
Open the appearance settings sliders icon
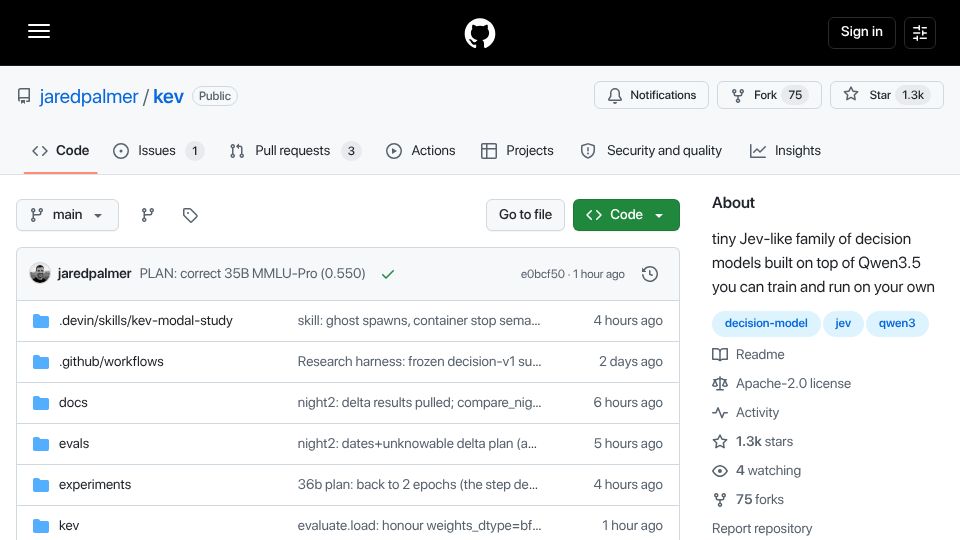pyautogui.click(x=920, y=32)
